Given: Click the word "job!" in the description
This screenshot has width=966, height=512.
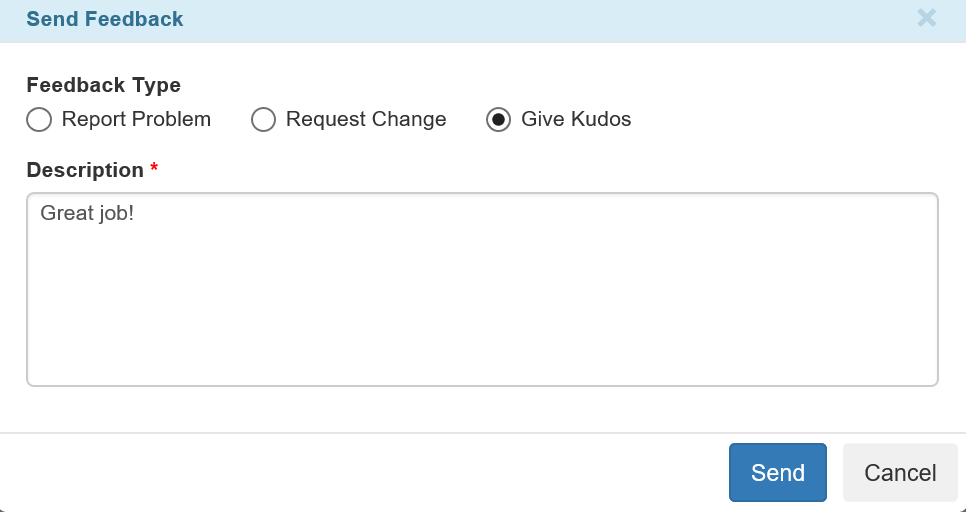Looking at the screenshot, I should pos(114,213).
